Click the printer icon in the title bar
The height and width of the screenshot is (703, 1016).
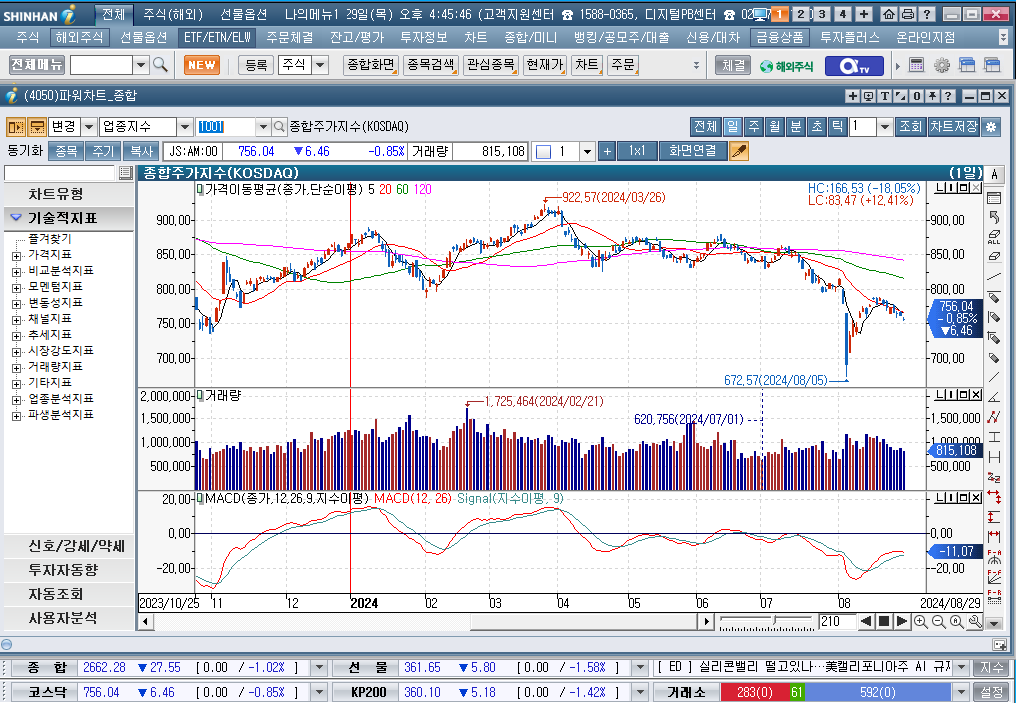908,14
